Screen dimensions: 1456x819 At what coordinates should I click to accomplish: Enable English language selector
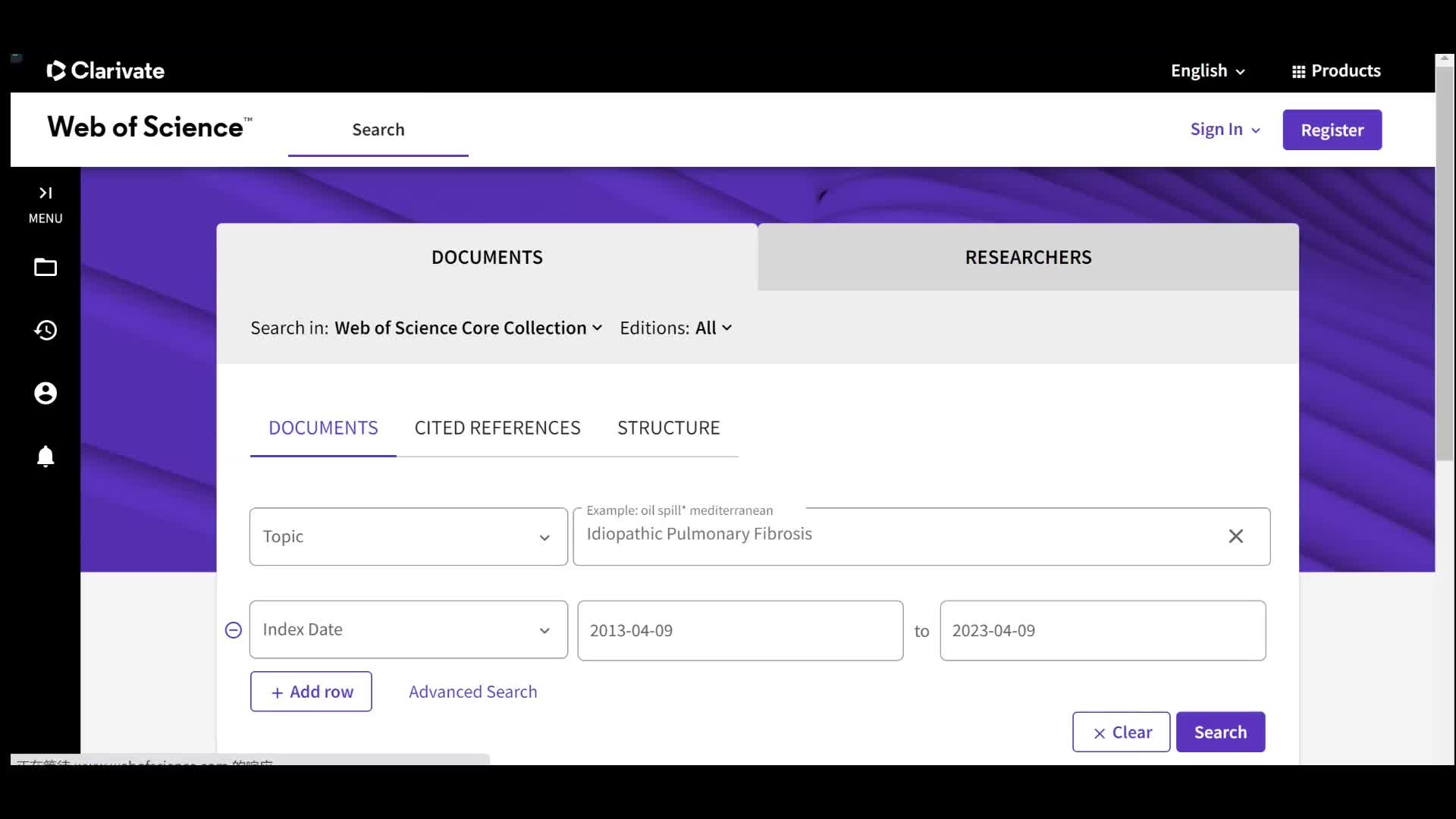pyautogui.click(x=1207, y=70)
